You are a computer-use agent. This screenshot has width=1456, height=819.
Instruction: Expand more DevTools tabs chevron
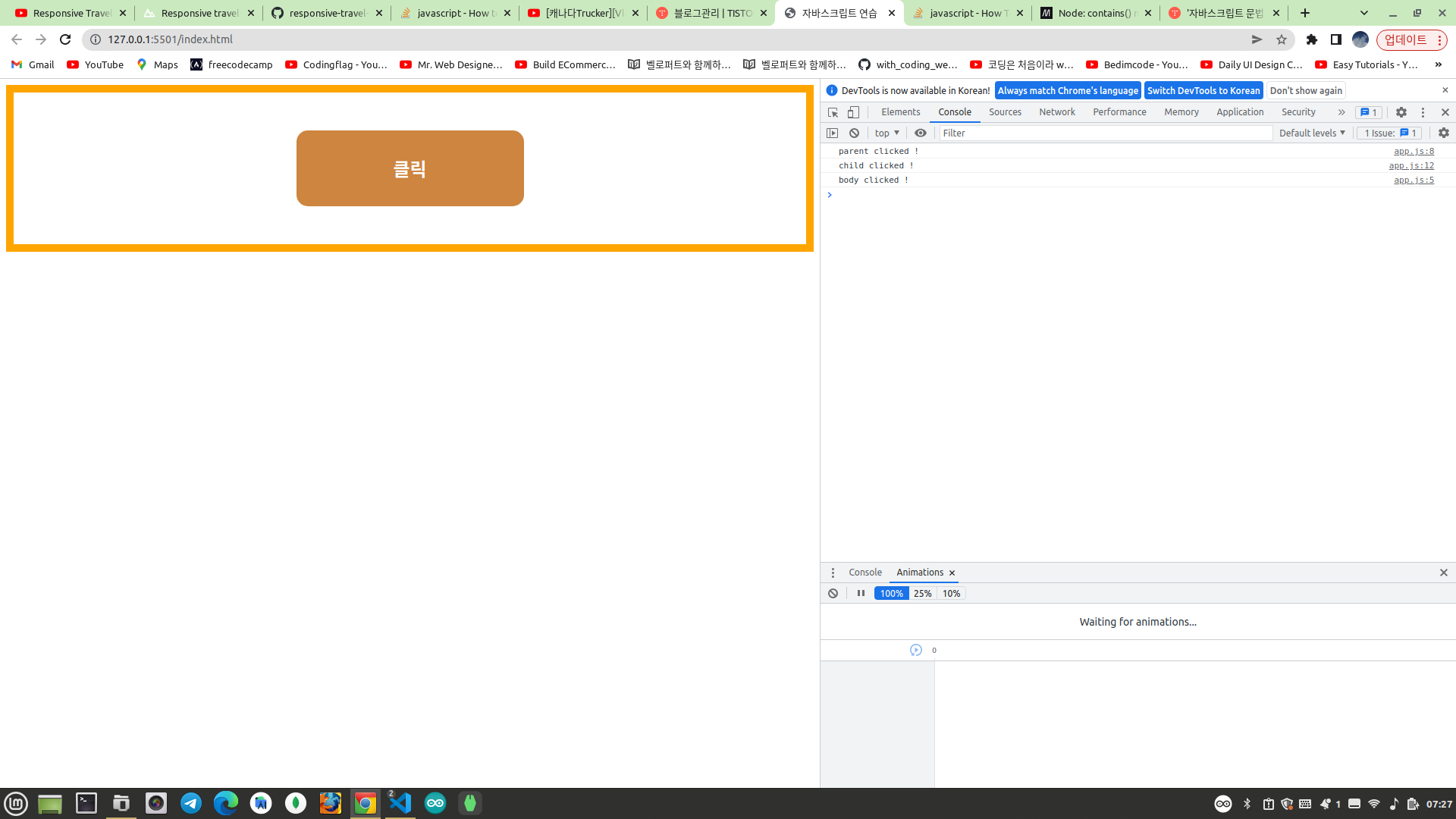coord(1341,112)
